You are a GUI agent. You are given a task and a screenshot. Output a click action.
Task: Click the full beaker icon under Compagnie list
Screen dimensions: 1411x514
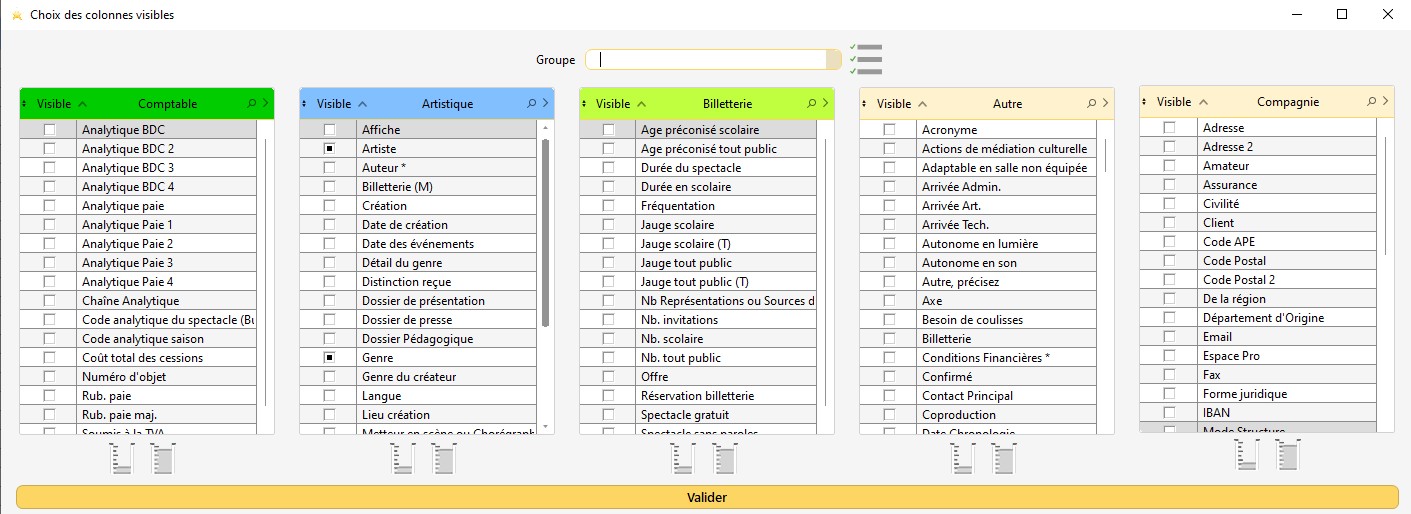(x=1286, y=455)
